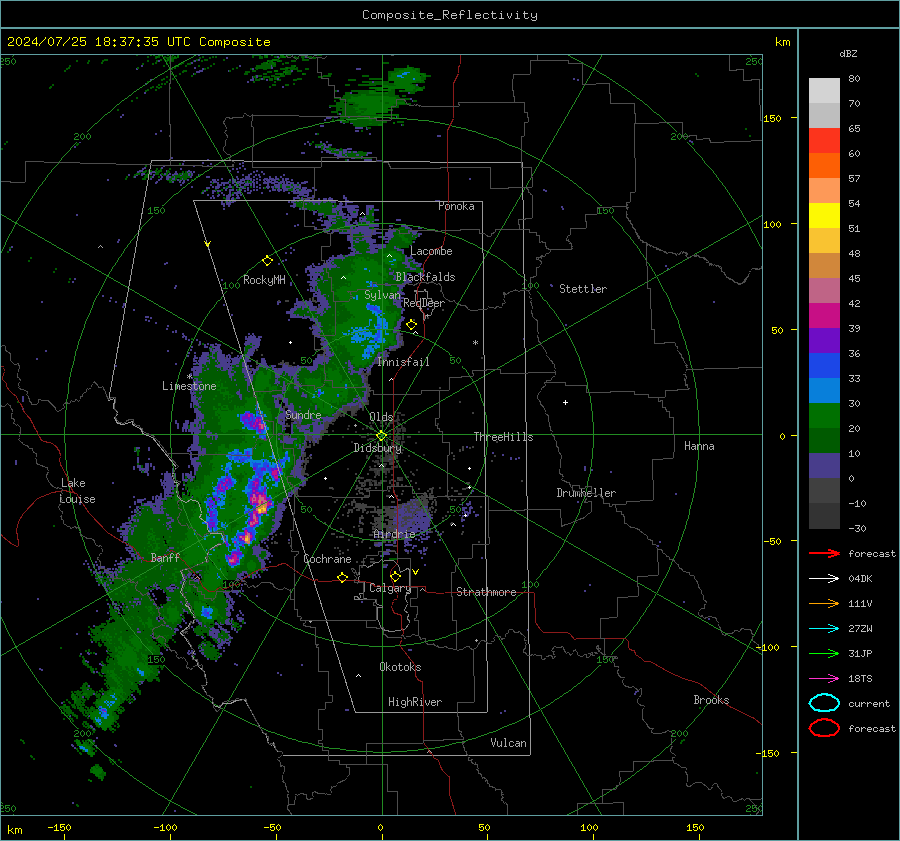The image size is (900, 841).
Task: Click the cyan current ellipse icon
Action: pyautogui.click(x=824, y=703)
